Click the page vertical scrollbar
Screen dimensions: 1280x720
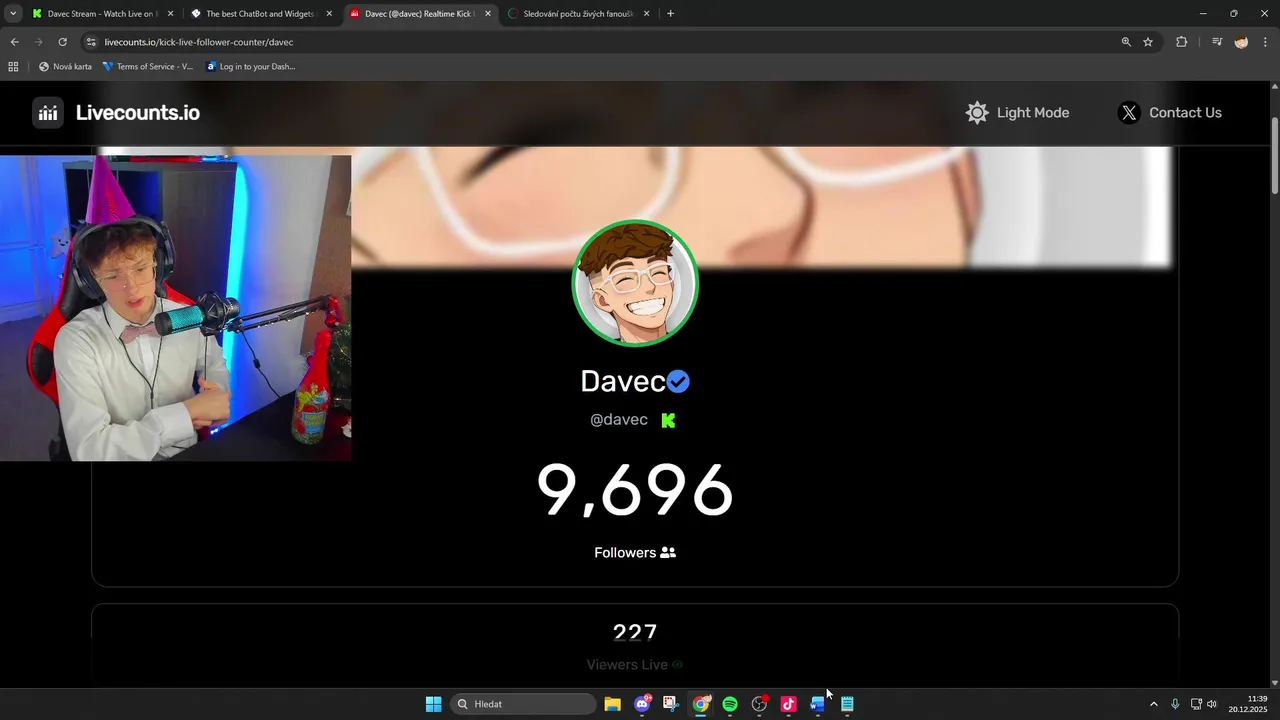point(1274,155)
